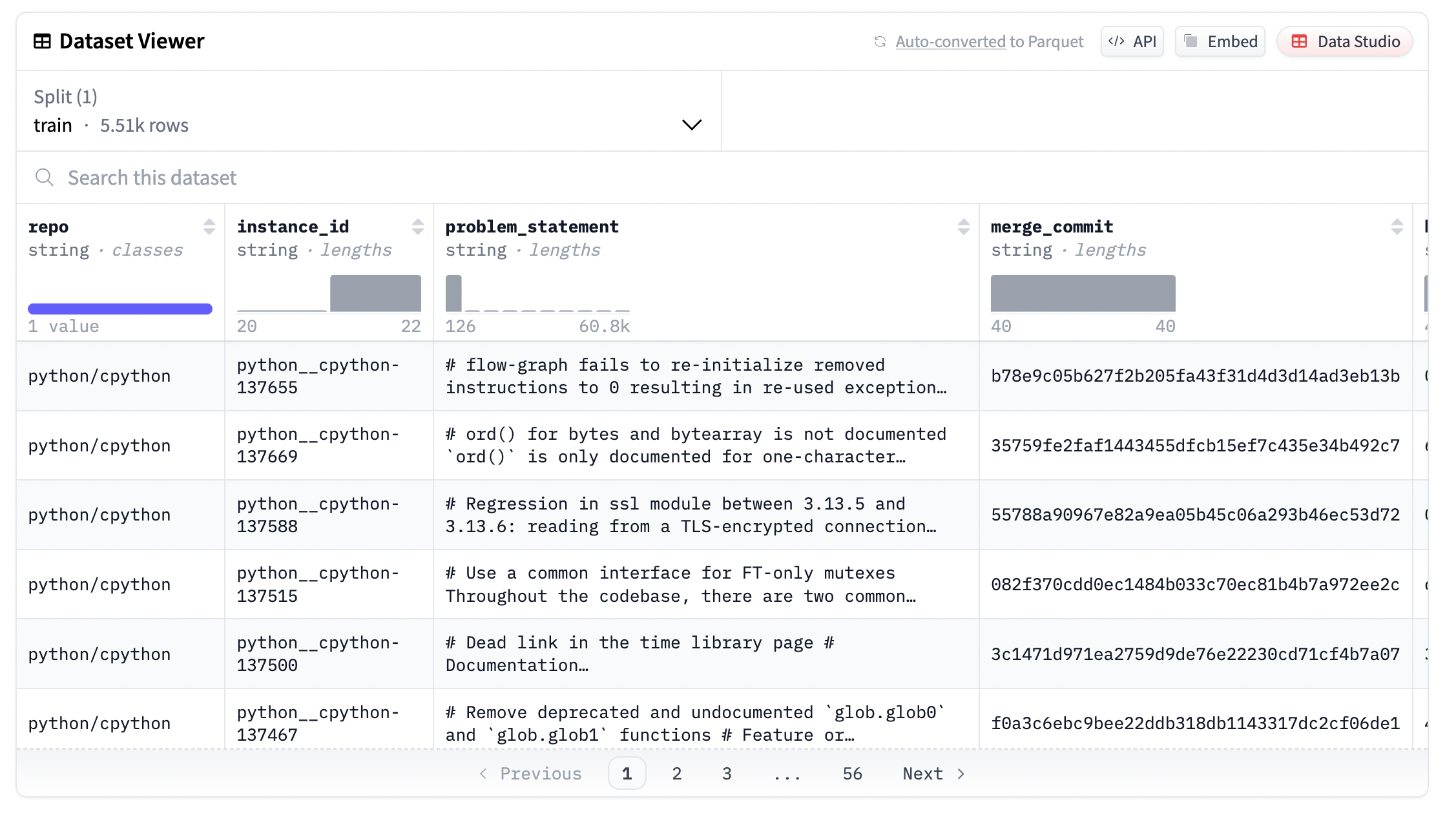Switch to page 2 of results

point(676,773)
